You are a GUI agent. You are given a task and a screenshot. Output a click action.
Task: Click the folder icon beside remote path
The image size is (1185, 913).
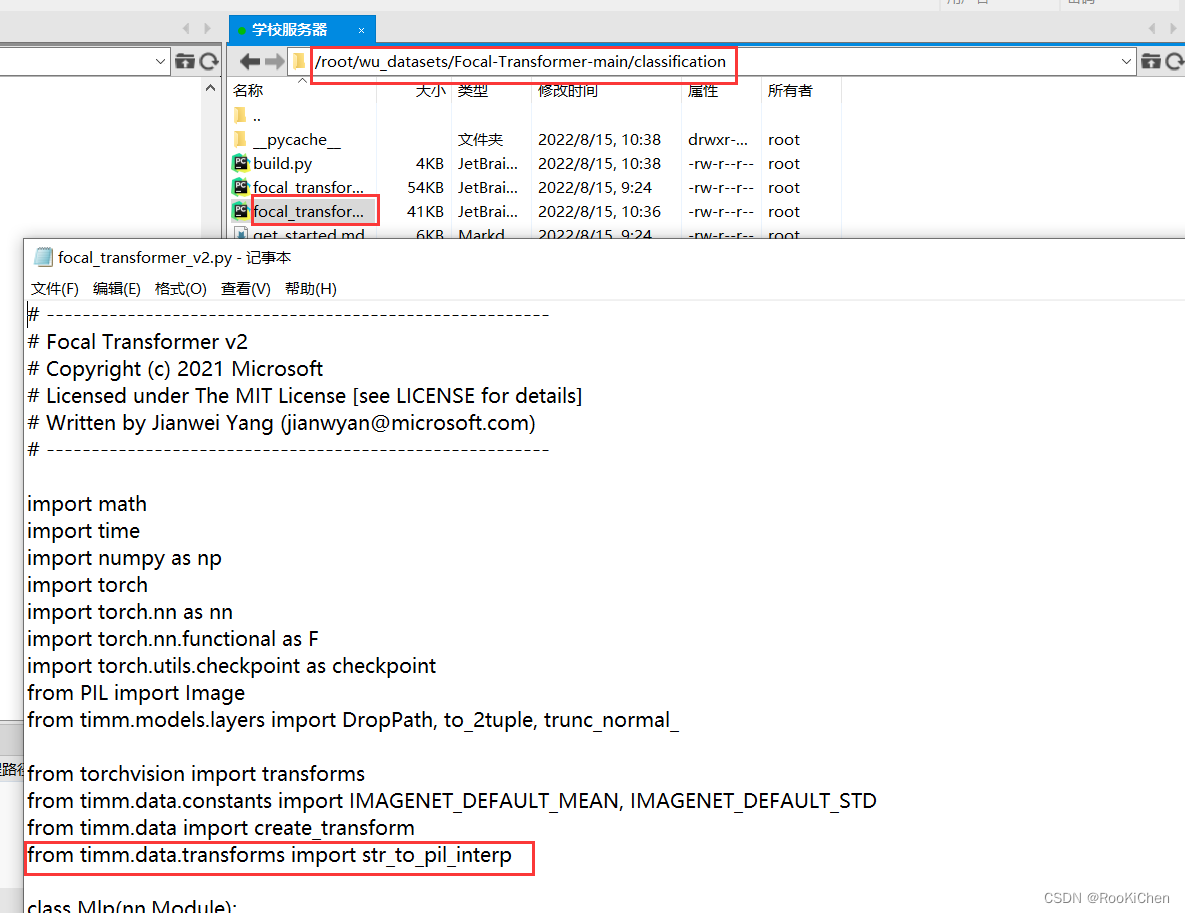(300, 61)
